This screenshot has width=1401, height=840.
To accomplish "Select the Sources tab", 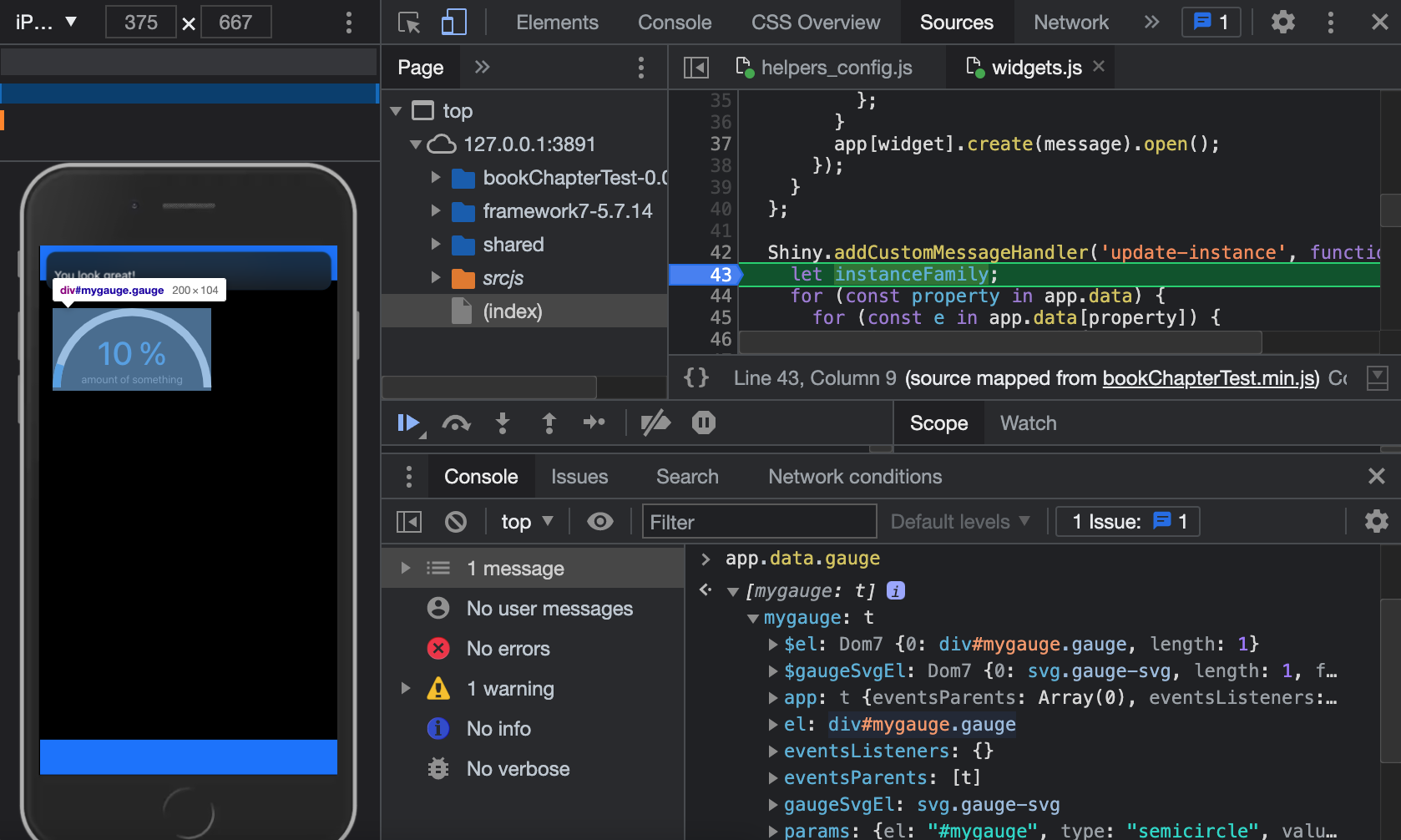I will [957, 23].
